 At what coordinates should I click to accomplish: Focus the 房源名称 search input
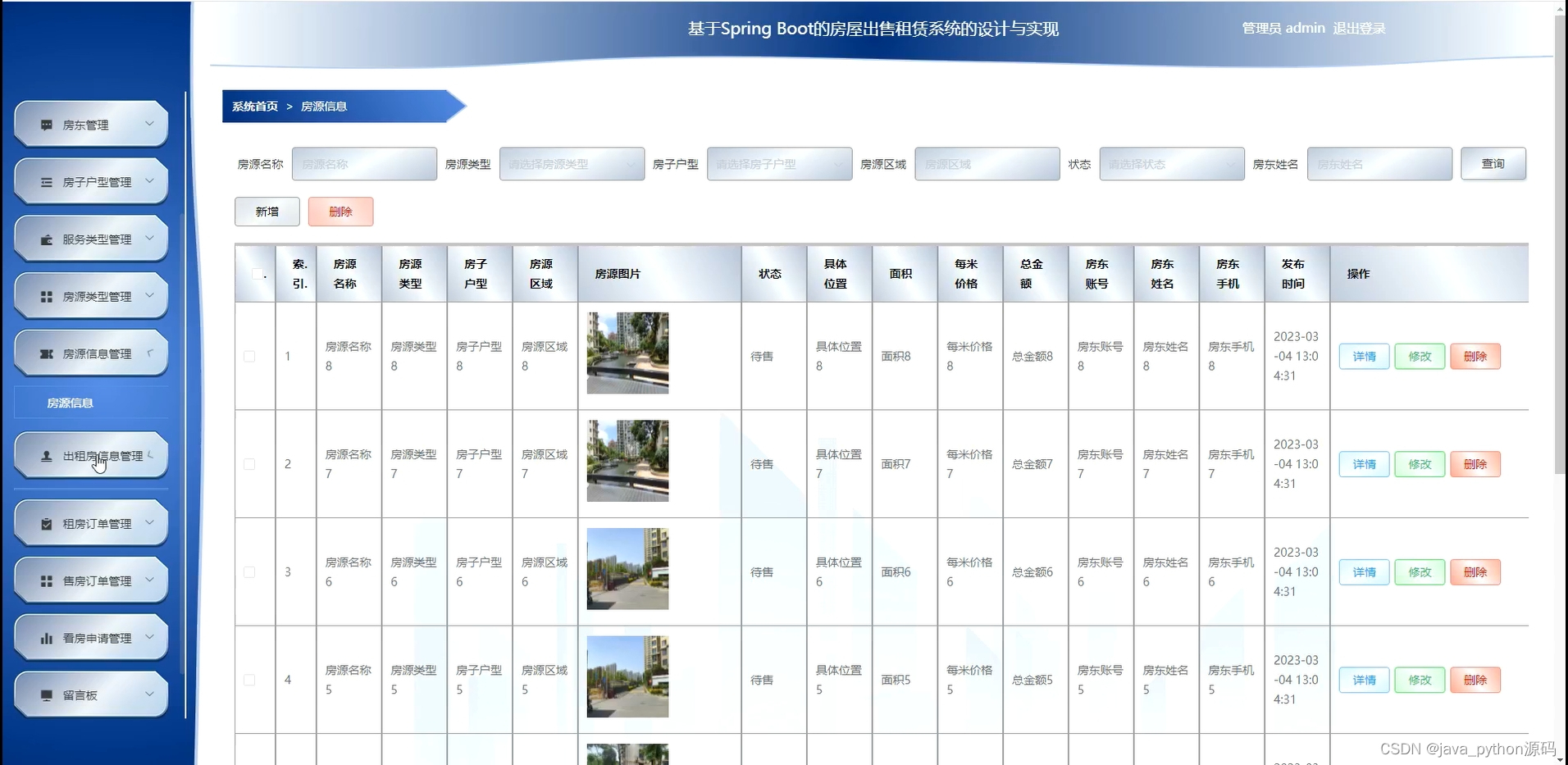[x=364, y=164]
